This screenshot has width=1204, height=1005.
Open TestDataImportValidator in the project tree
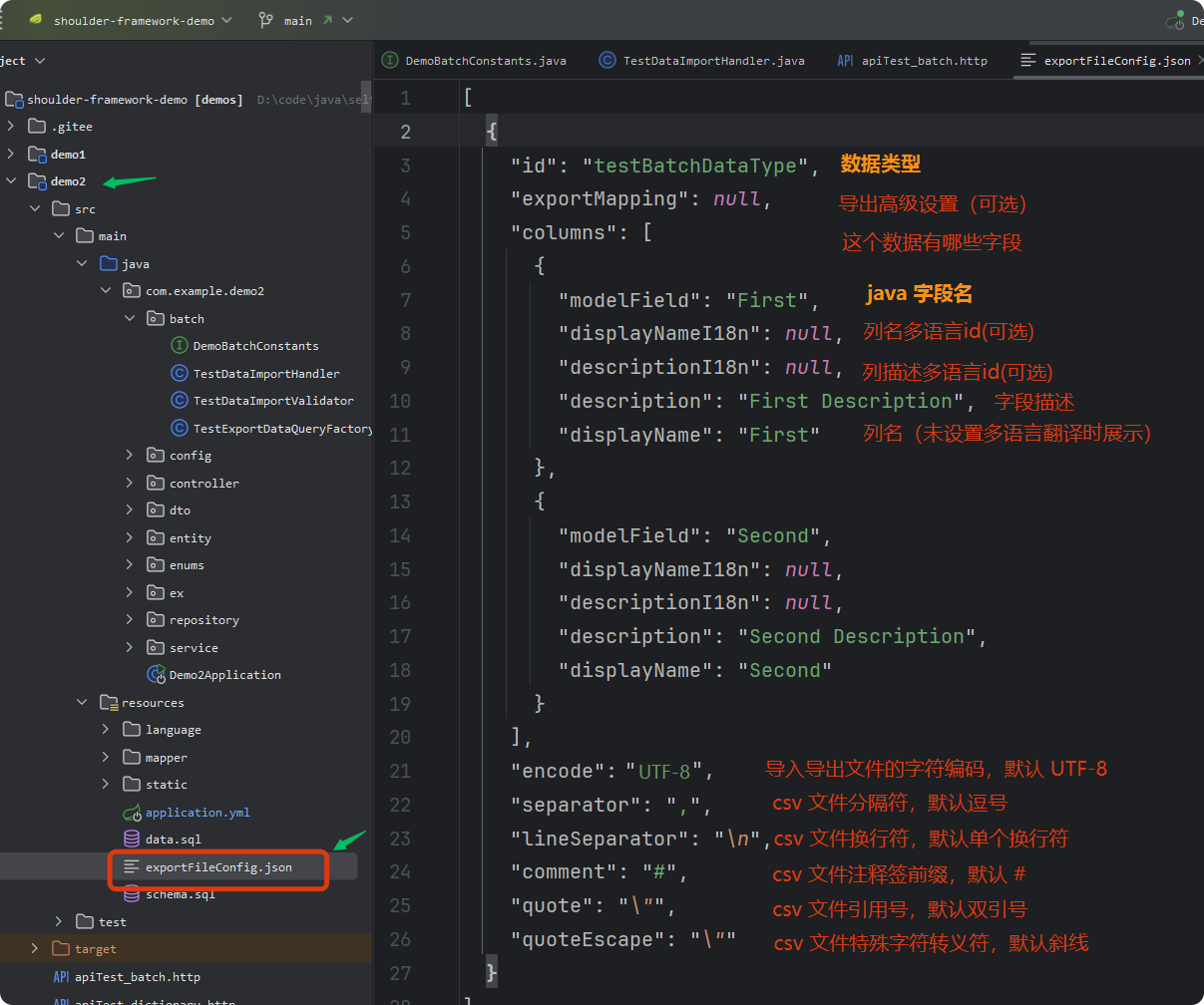(x=272, y=401)
